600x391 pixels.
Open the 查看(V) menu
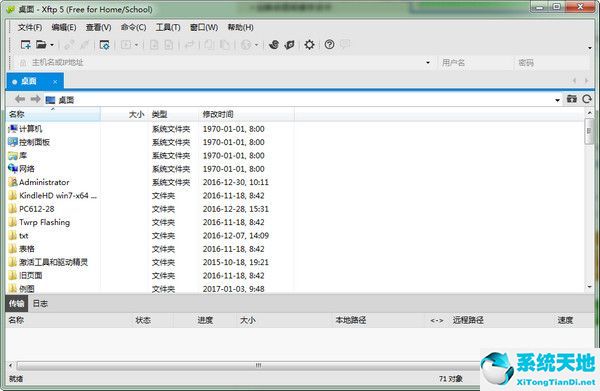[x=98, y=27]
